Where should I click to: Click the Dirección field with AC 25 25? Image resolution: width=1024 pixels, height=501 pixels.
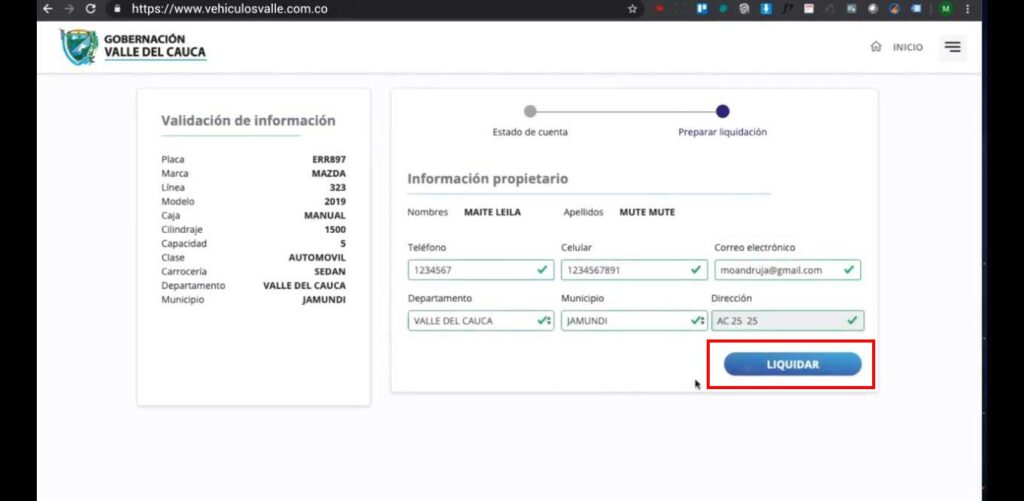click(x=788, y=321)
